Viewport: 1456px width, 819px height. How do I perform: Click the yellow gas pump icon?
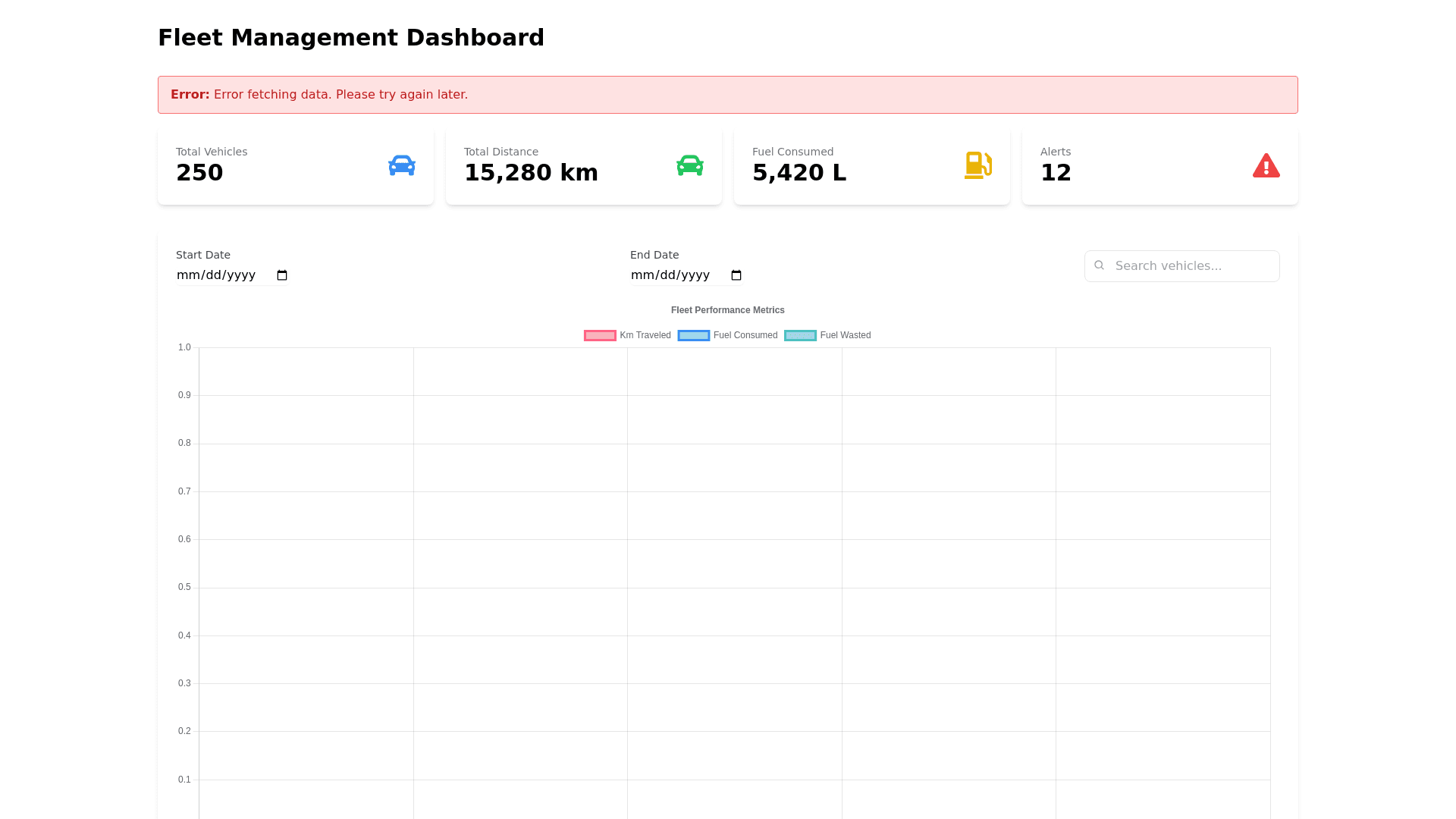pyautogui.click(x=977, y=165)
